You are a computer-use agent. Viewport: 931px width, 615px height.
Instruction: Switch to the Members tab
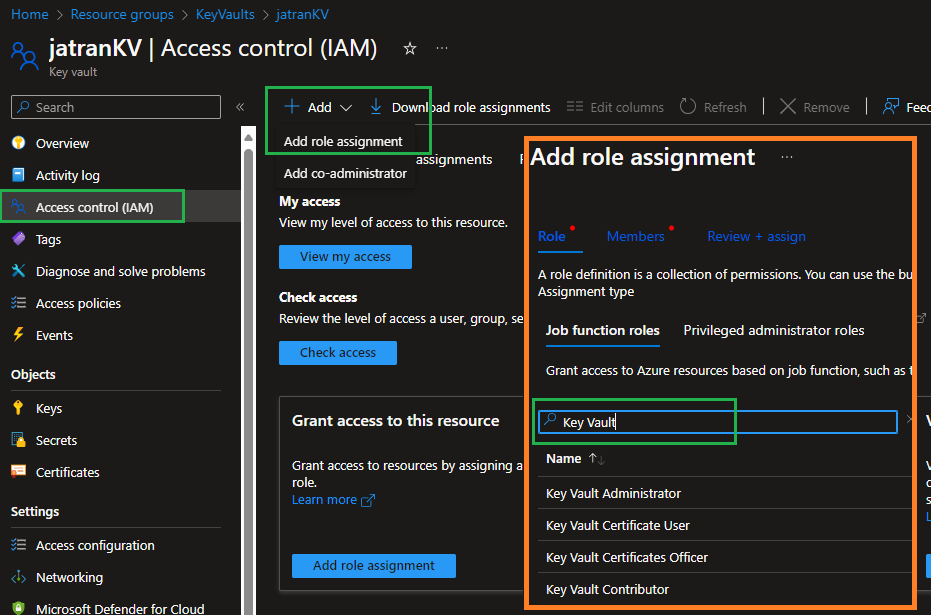click(x=635, y=236)
